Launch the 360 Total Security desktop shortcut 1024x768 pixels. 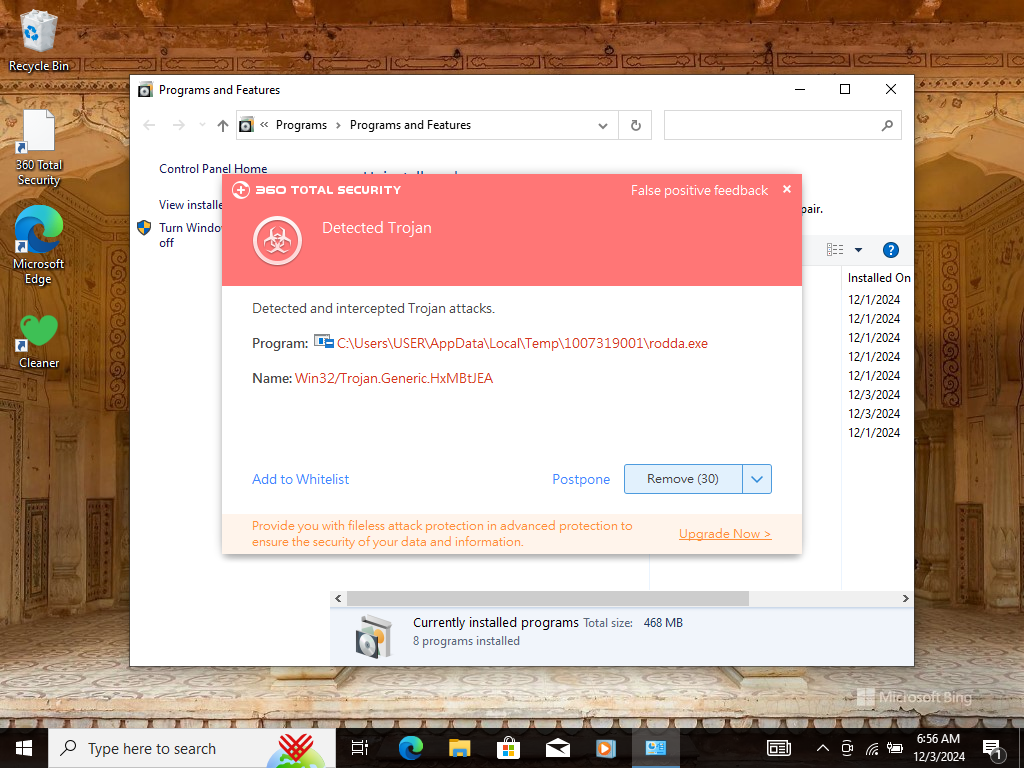coord(39,147)
